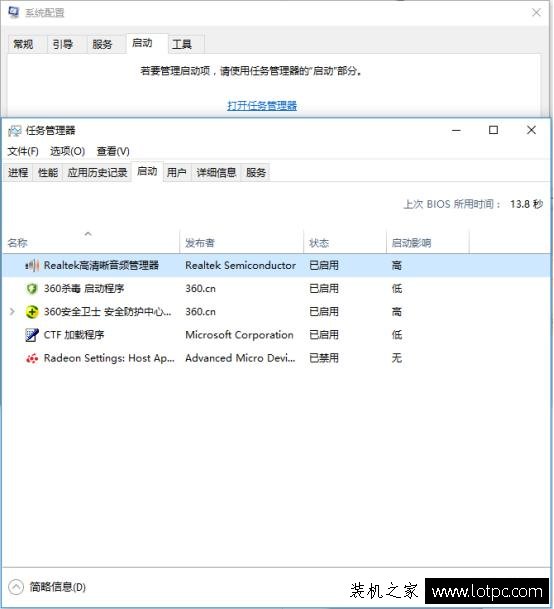This screenshot has width=554, height=609.
Task: Click 简略信息(D) to collapse details
Action: pos(57,587)
